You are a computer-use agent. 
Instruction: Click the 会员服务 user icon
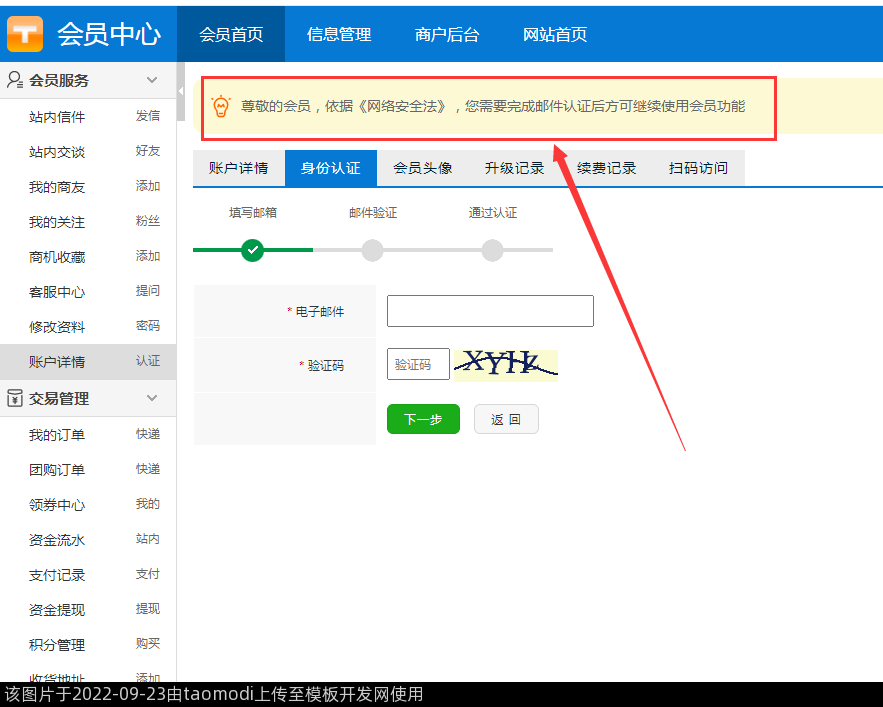[x=15, y=80]
